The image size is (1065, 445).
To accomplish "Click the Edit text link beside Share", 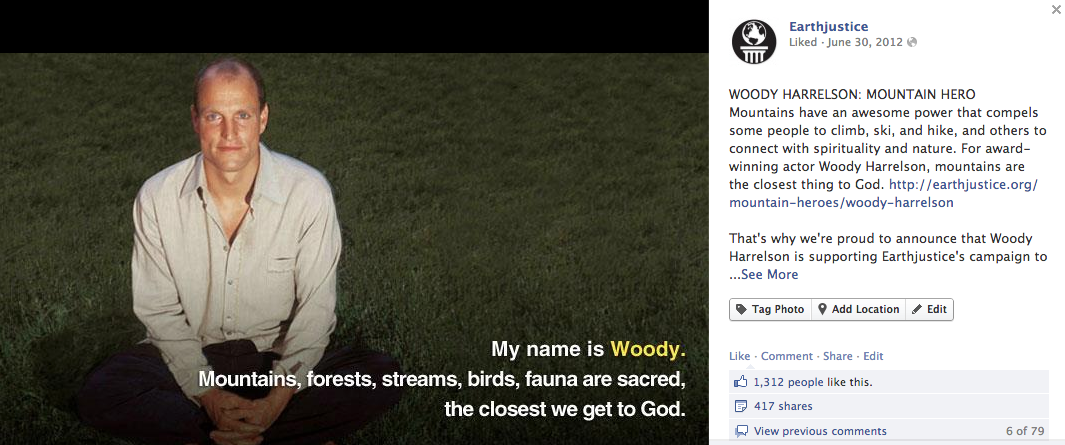I will [x=873, y=356].
